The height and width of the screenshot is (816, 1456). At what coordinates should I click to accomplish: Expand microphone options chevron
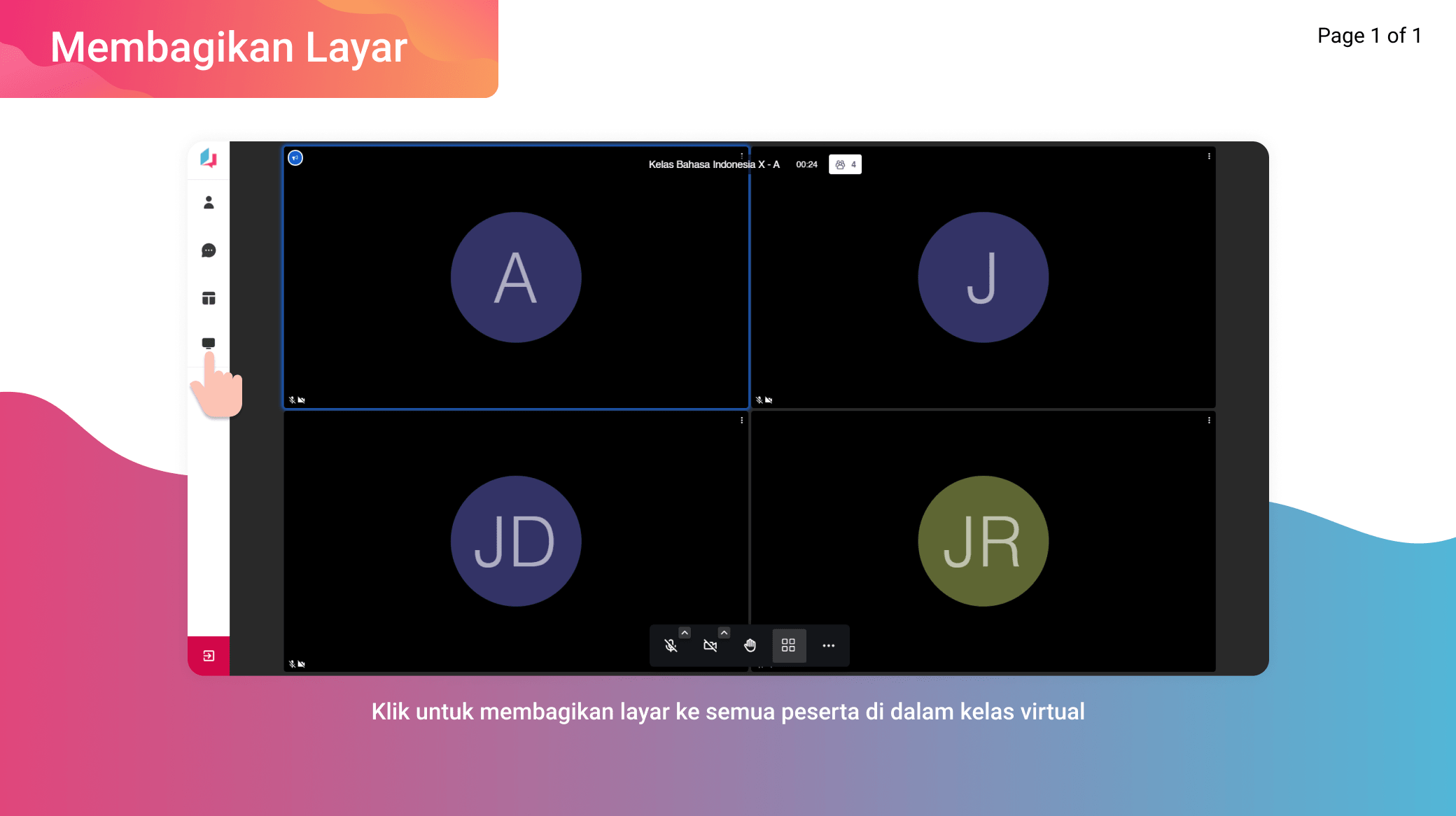685,633
